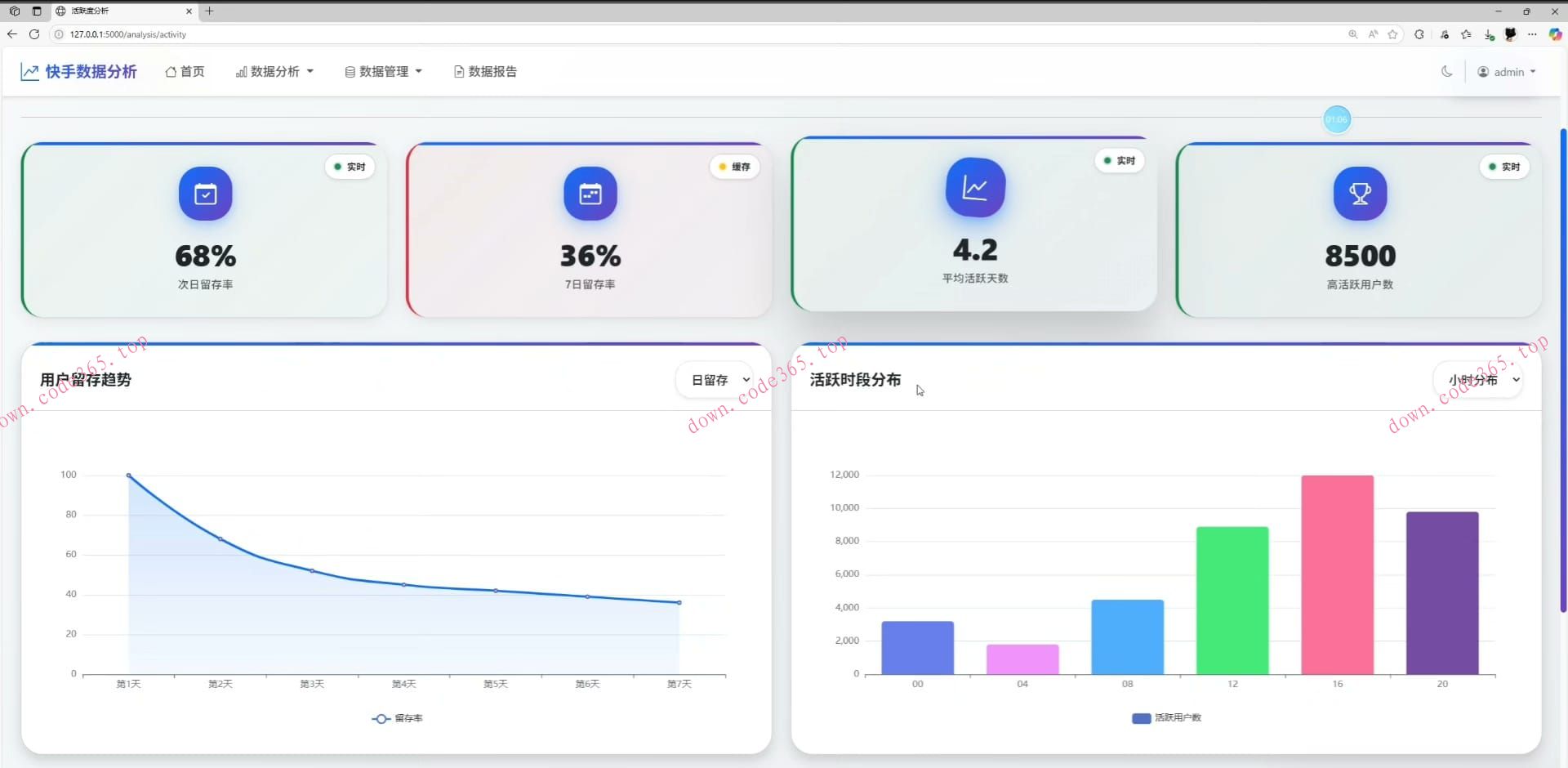Image resolution: width=1568 pixels, height=768 pixels.
Task: Toggle dark mode with the moon icon
Action: point(1446,72)
